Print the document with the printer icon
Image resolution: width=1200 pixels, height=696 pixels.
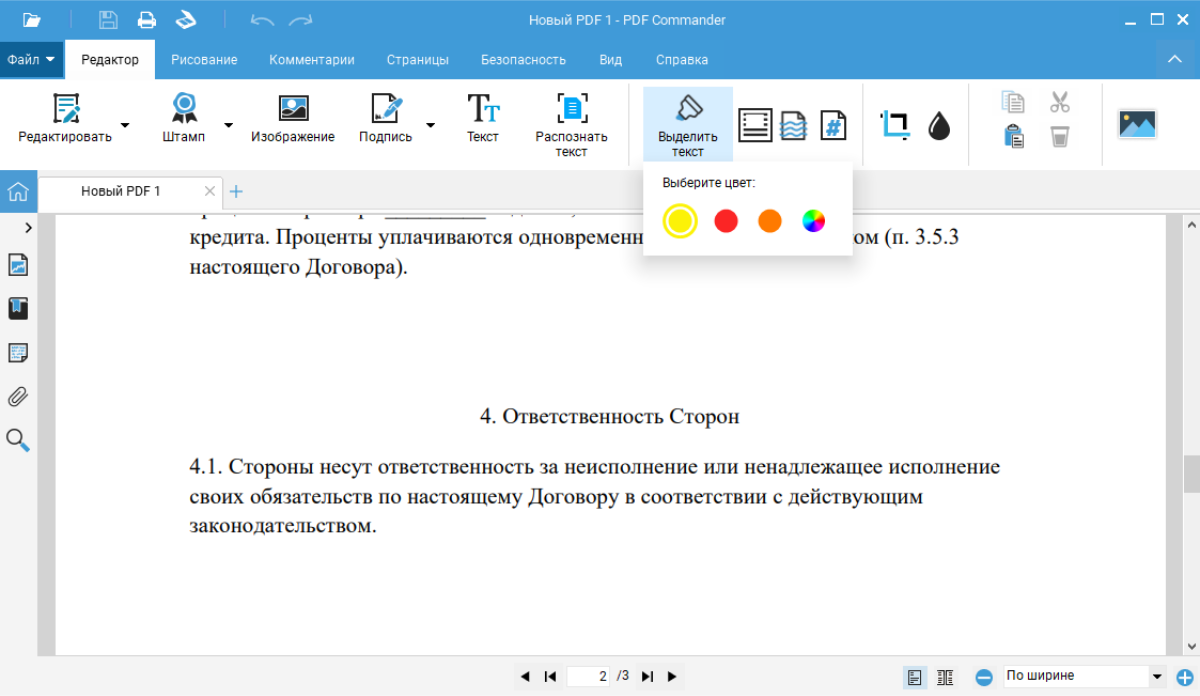point(147,20)
